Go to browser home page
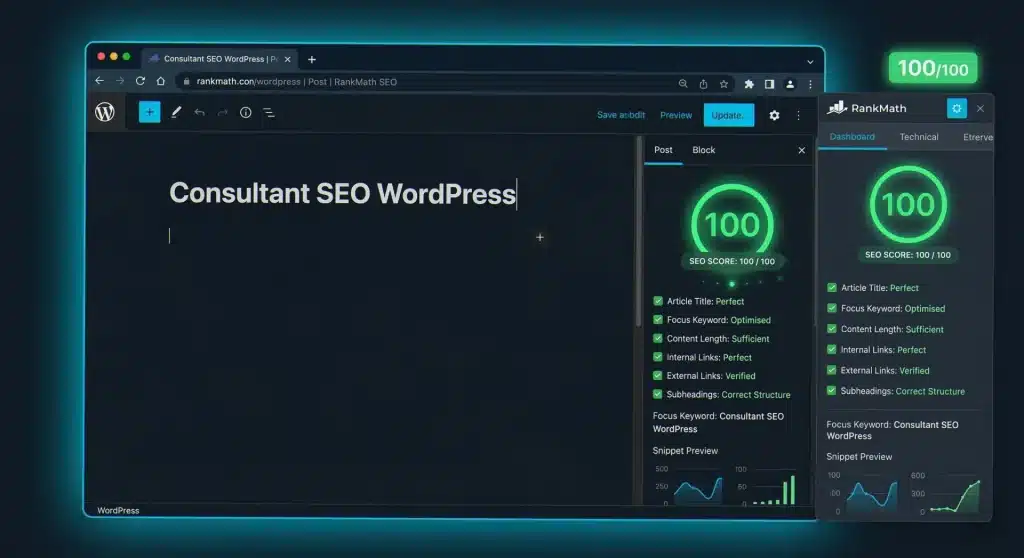 [x=161, y=81]
